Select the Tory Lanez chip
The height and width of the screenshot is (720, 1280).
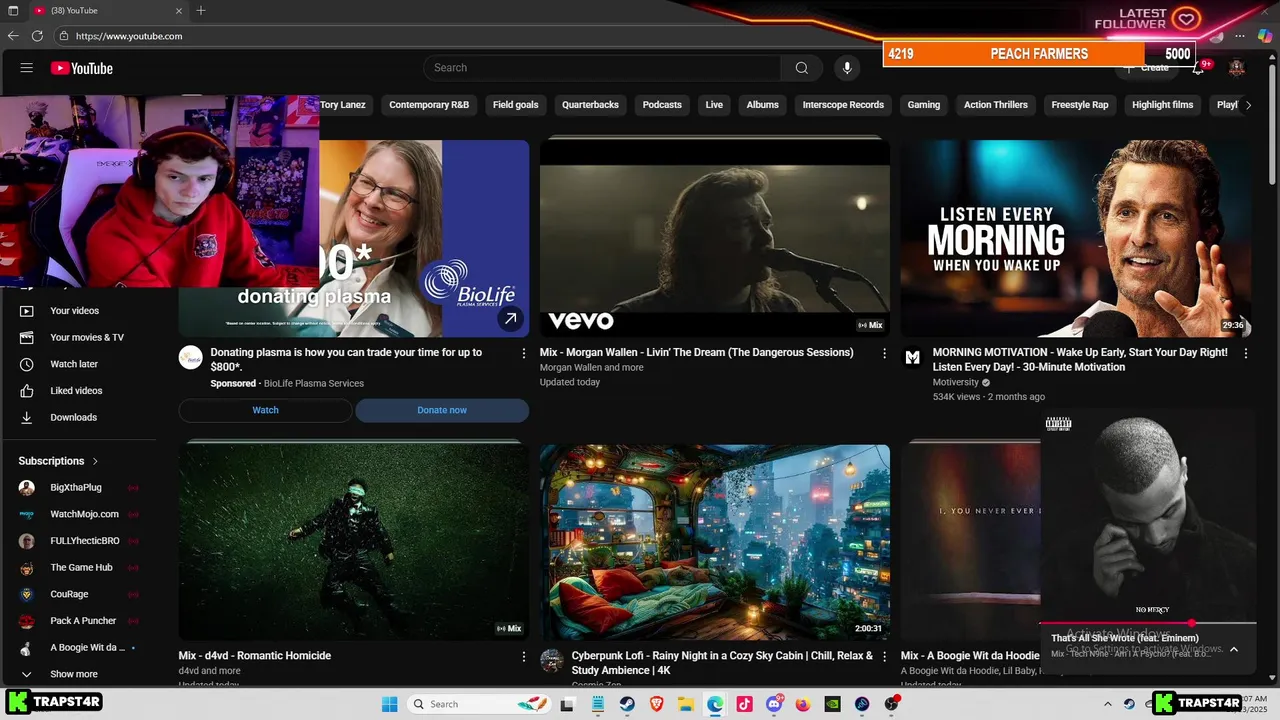tap(343, 105)
